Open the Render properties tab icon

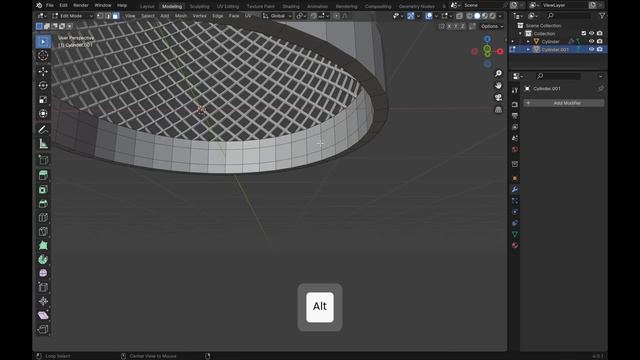(x=515, y=104)
